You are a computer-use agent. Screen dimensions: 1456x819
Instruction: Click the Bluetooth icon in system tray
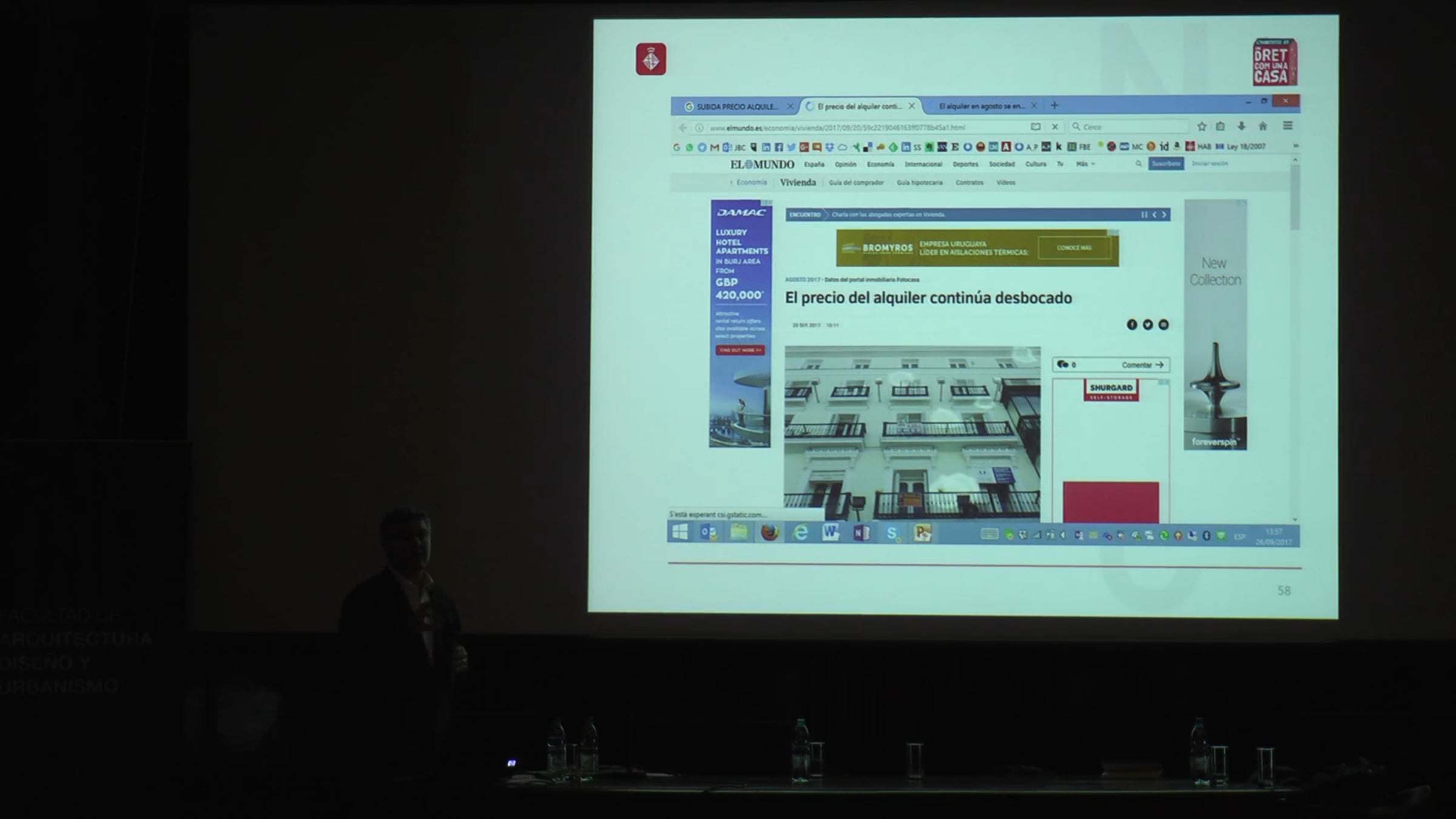point(1206,536)
